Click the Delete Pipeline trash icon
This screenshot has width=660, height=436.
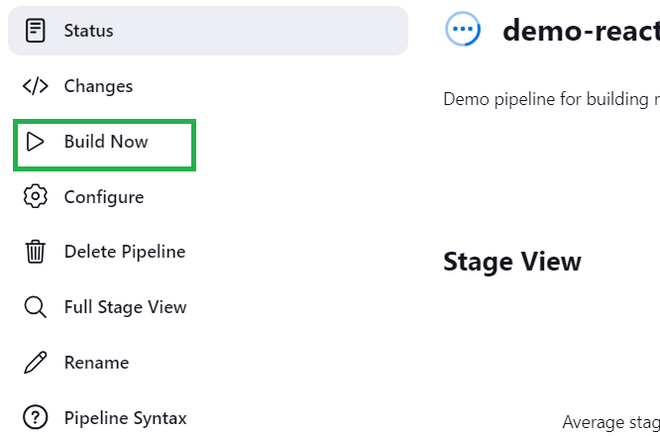click(35, 252)
